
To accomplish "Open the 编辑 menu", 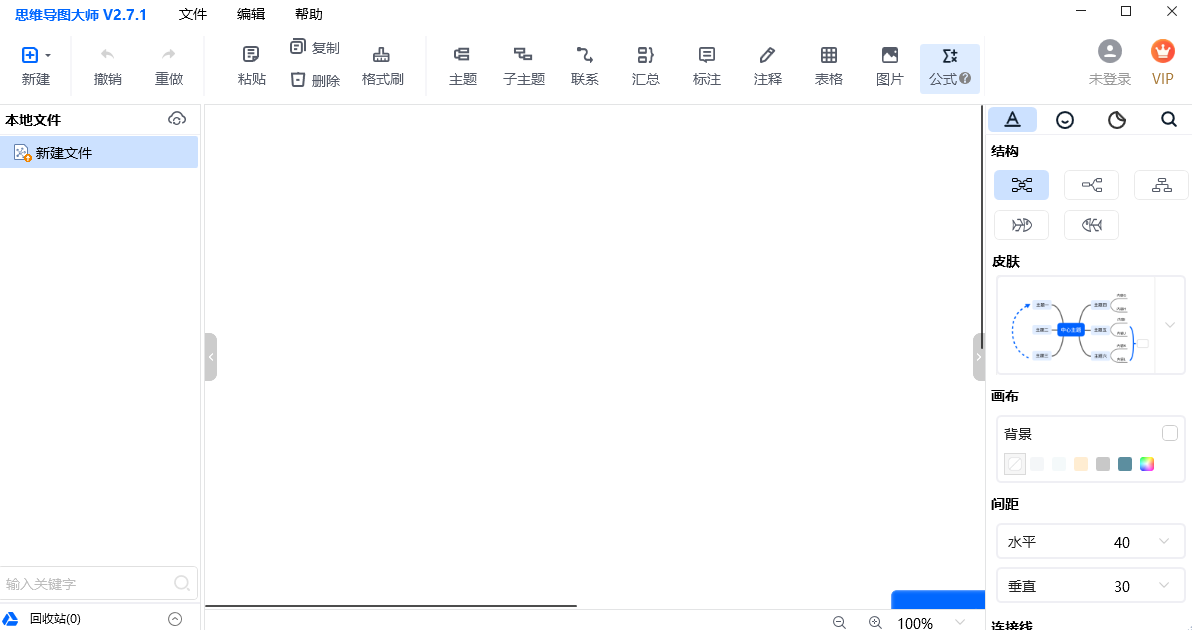I will (251, 14).
